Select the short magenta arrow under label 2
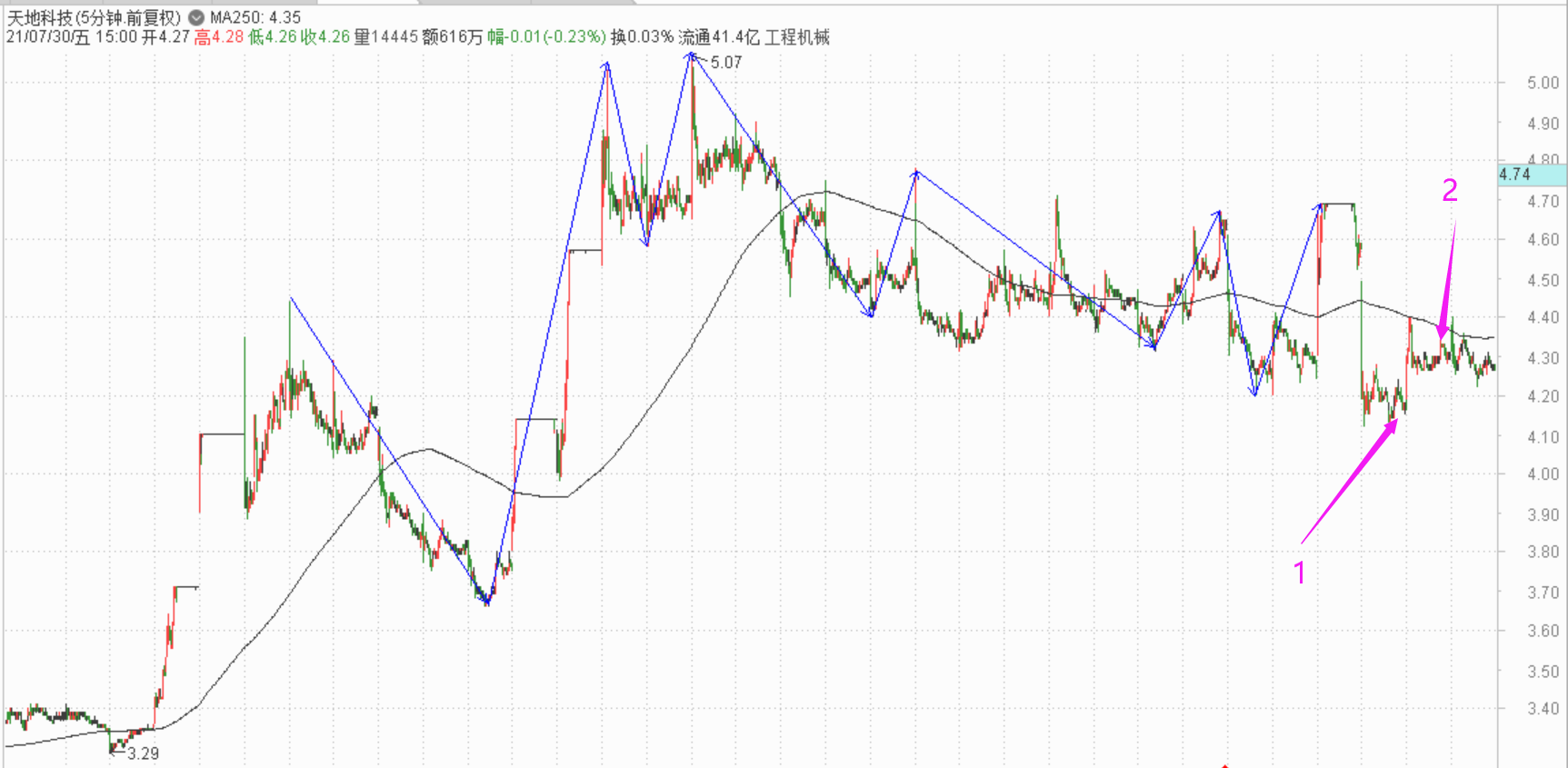Image resolution: width=1568 pixels, height=768 pixels. tap(1447, 282)
